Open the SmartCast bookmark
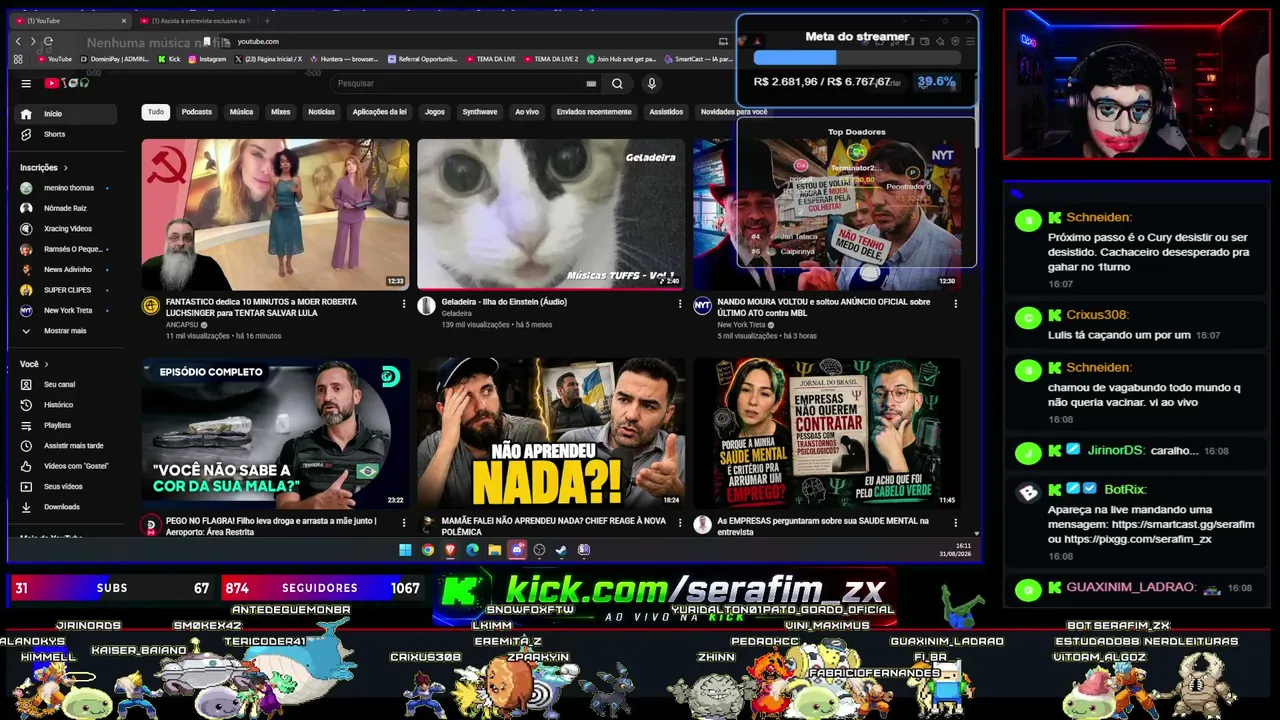 [698, 59]
